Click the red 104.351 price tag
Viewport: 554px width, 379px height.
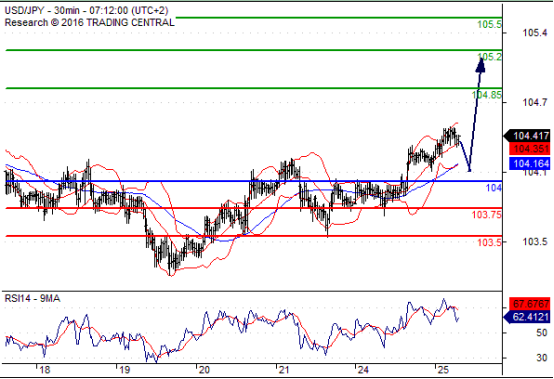point(530,149)
